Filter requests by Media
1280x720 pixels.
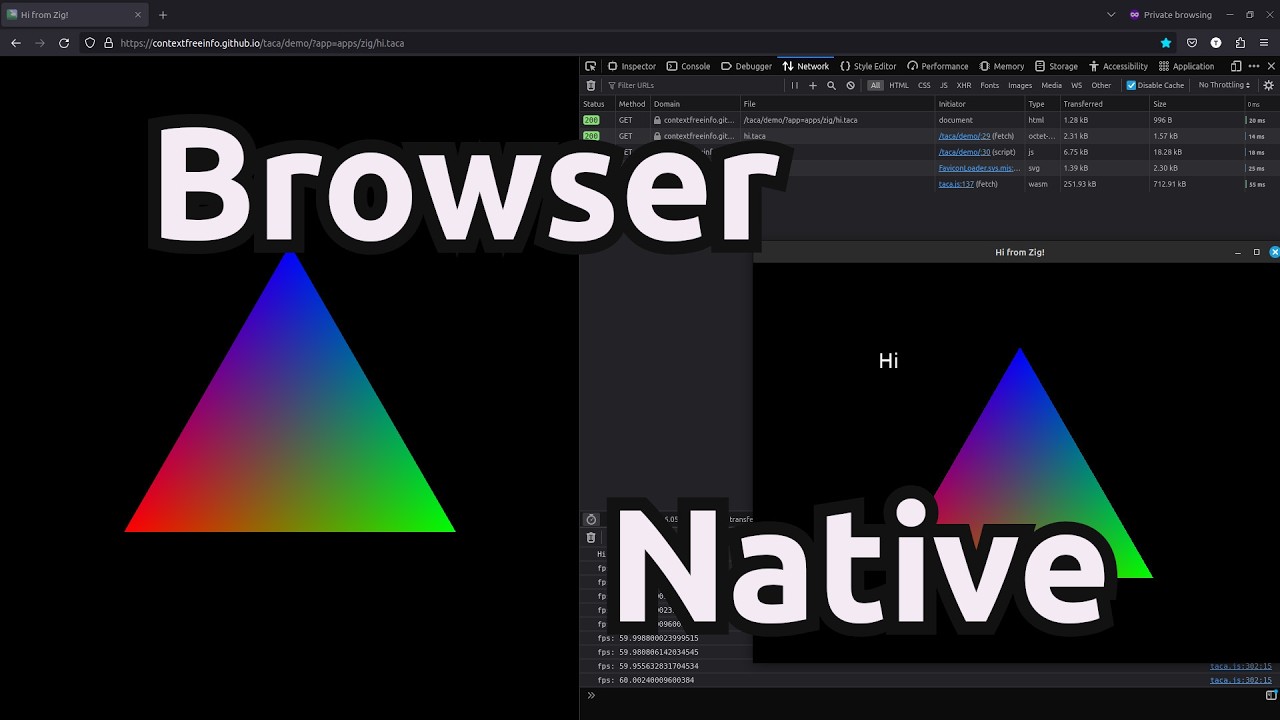pyautogui.click(x=1051, y=85)
